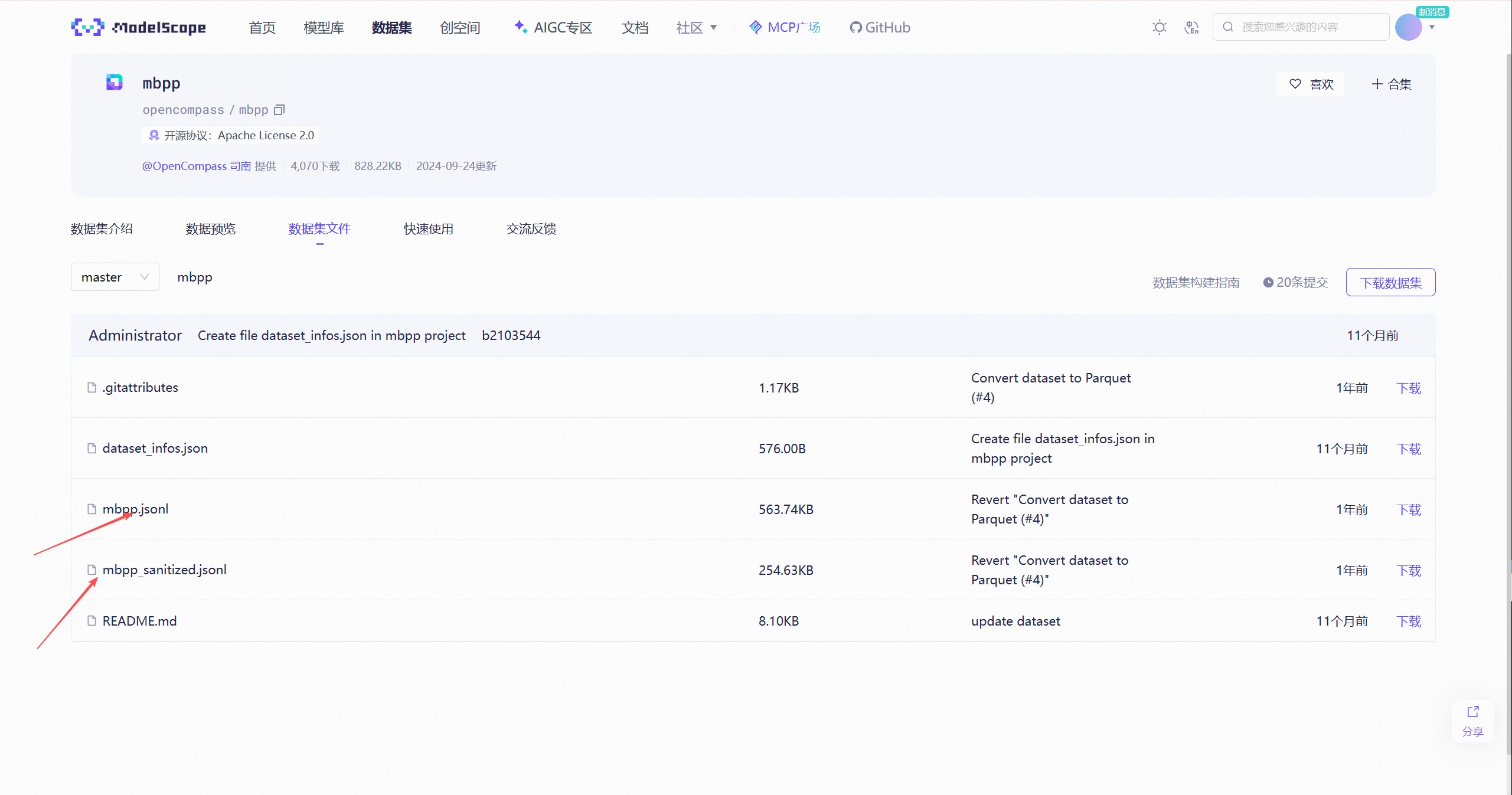Switch to the 数据预览 tab

211,229
